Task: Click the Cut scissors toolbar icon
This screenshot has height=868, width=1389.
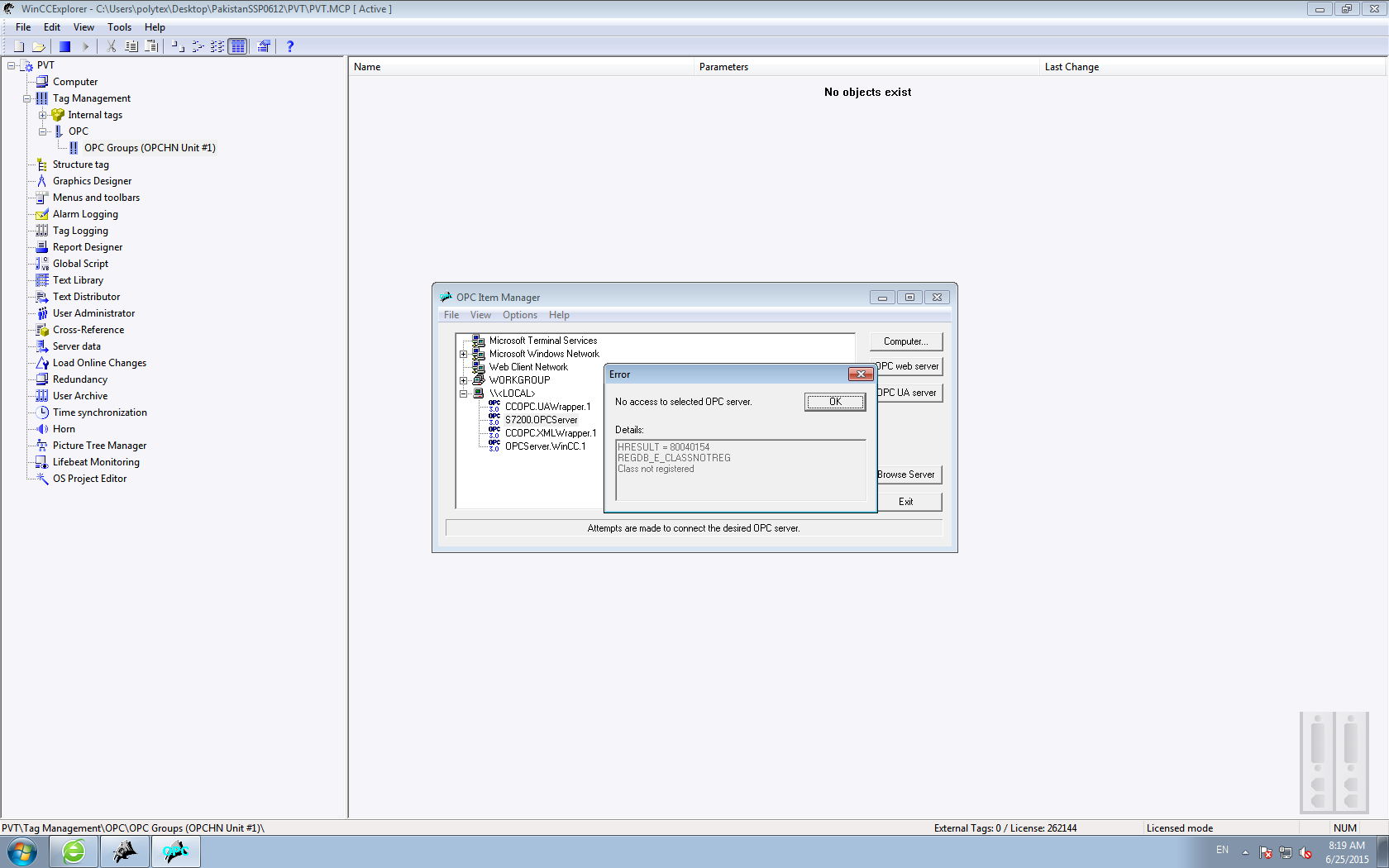Action: (111, 47)
